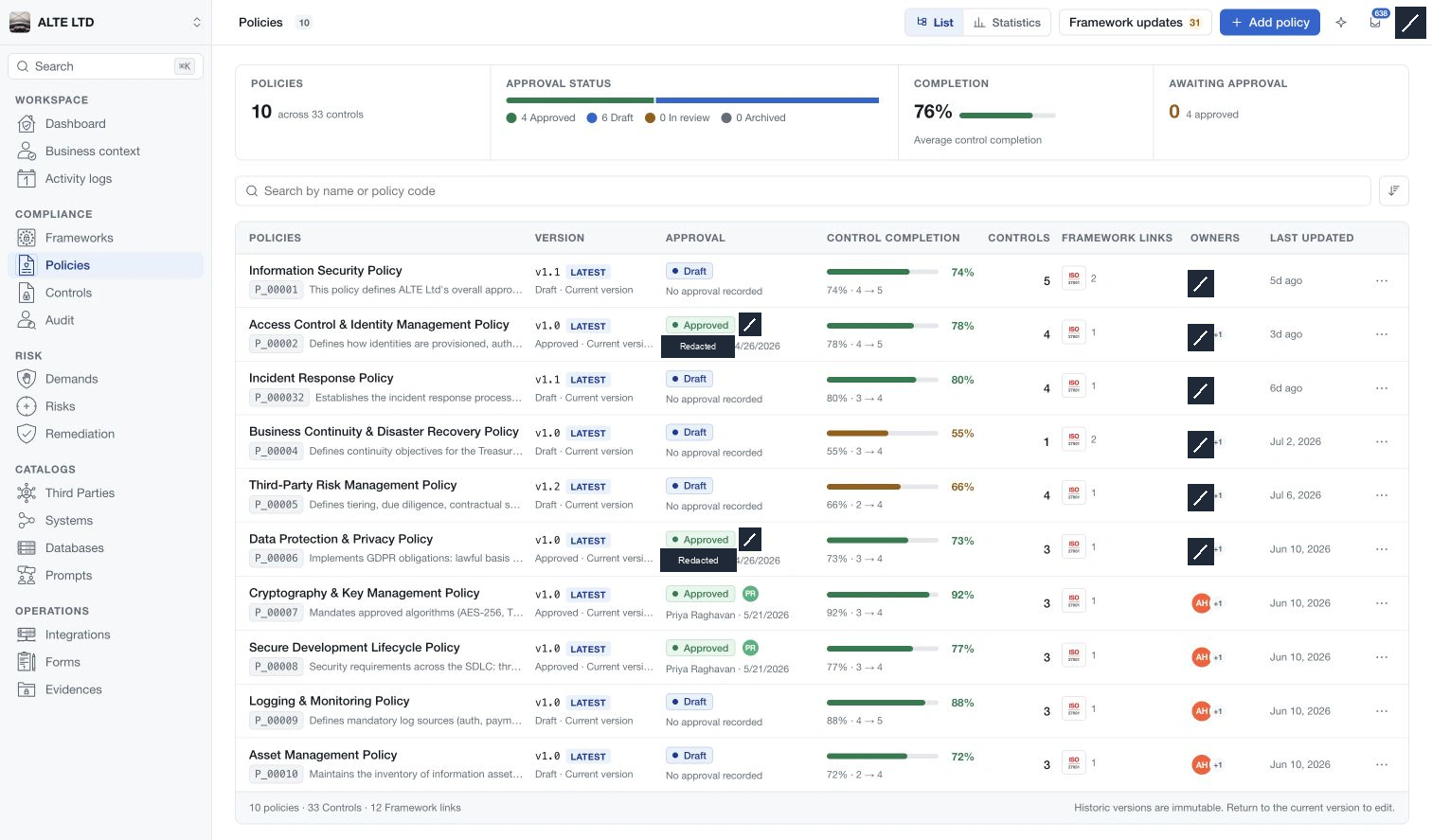Open row menu for Cryptography & Key Management Policy

1382,603
